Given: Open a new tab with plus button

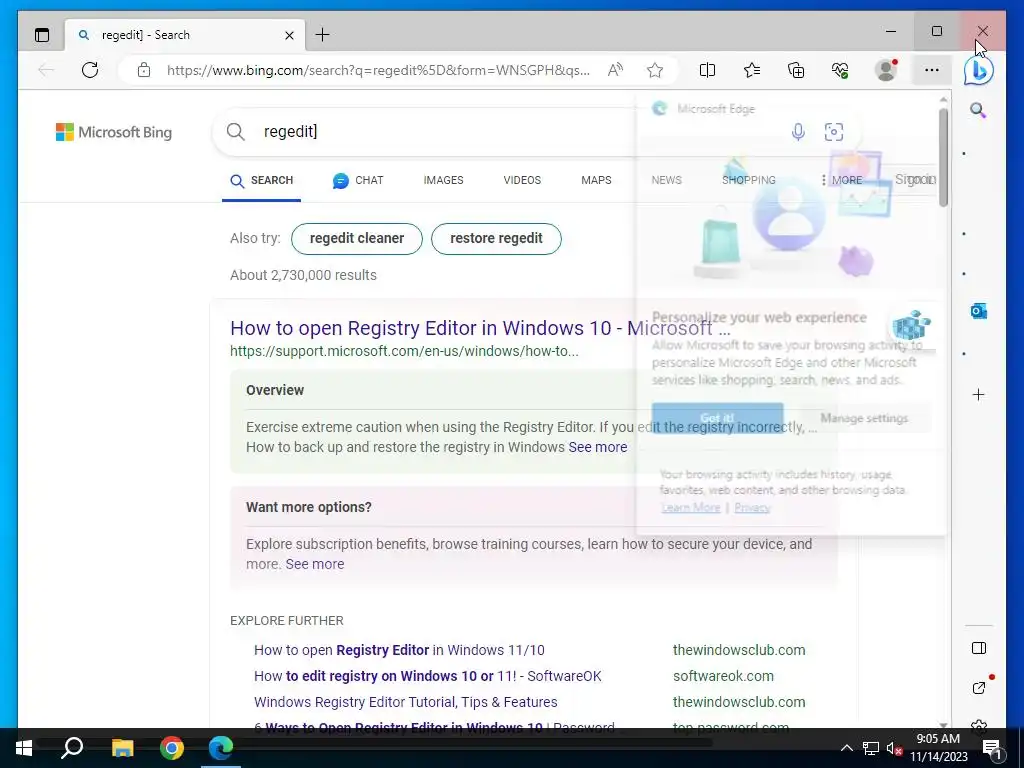Looking at the screenshot, I should click(323, 35).
